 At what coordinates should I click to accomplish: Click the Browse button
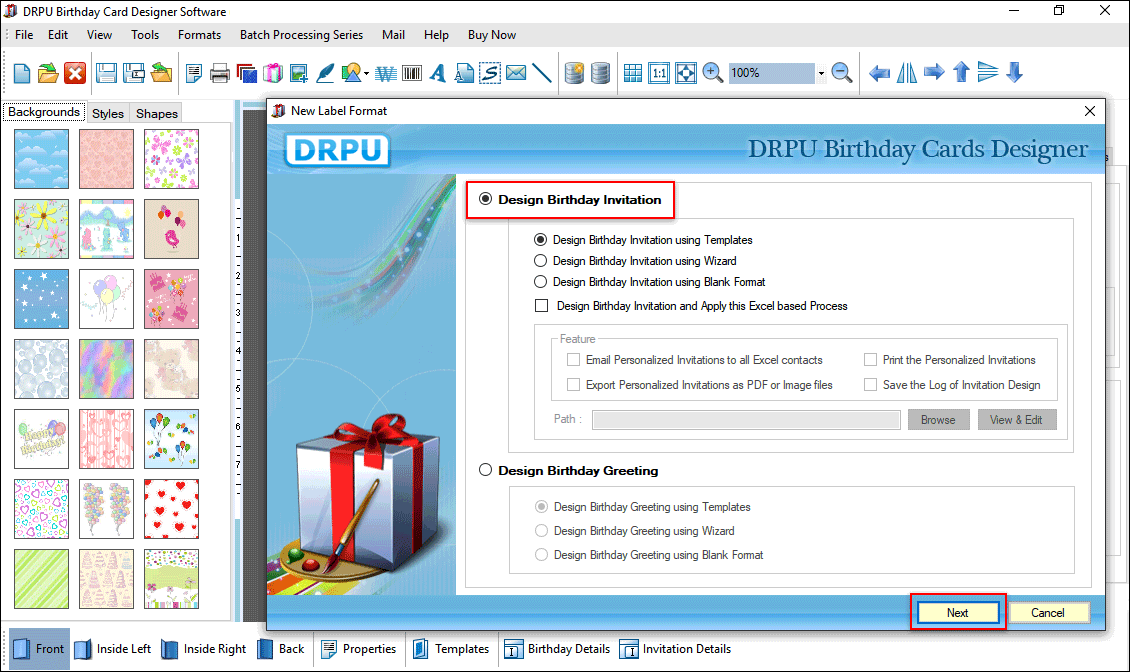click(x=938, y=420)
